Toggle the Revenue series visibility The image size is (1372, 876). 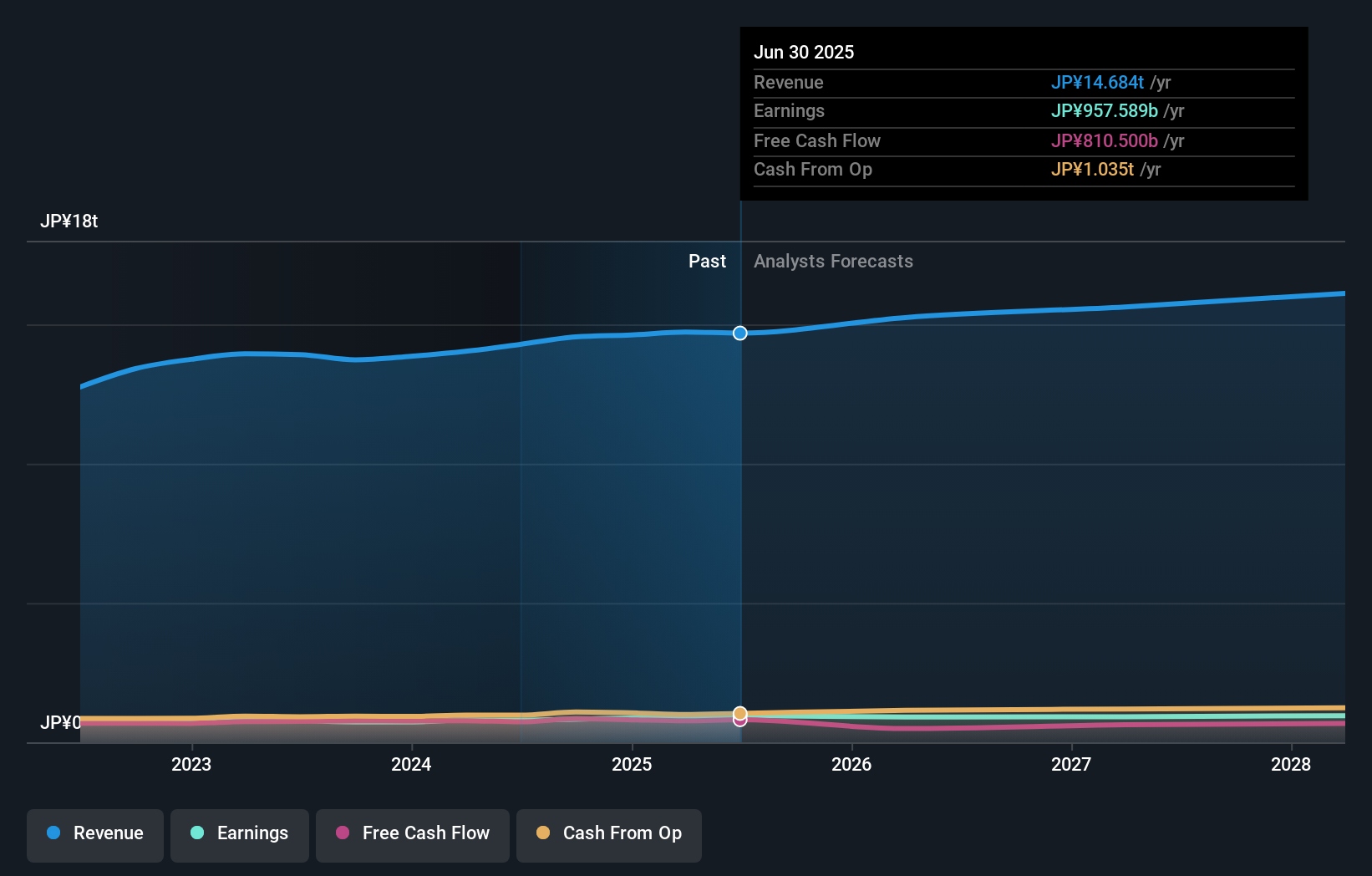pyautogui.click(x=94, y=835)
